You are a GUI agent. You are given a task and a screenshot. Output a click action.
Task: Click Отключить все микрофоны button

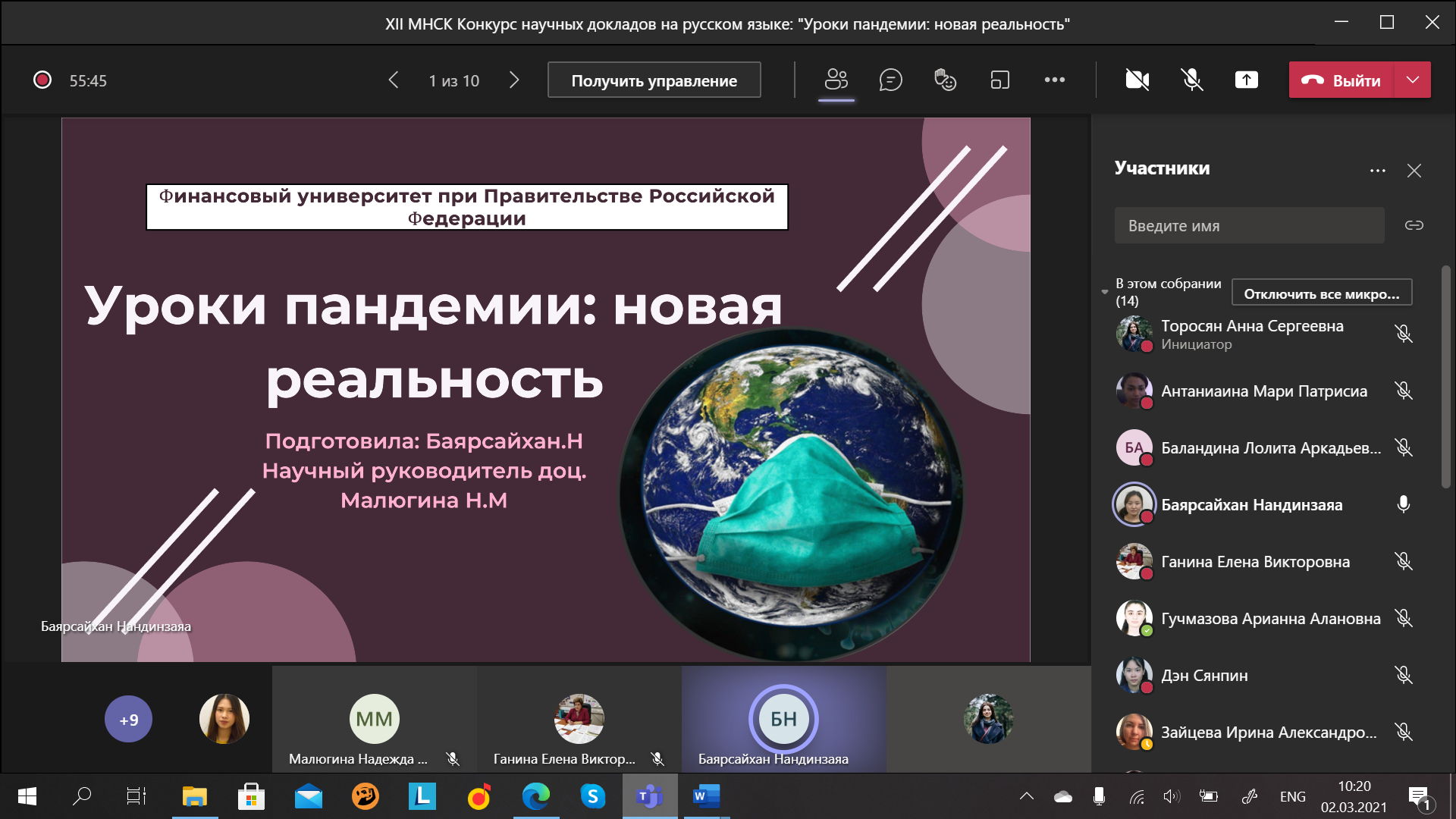point(1321,293)
